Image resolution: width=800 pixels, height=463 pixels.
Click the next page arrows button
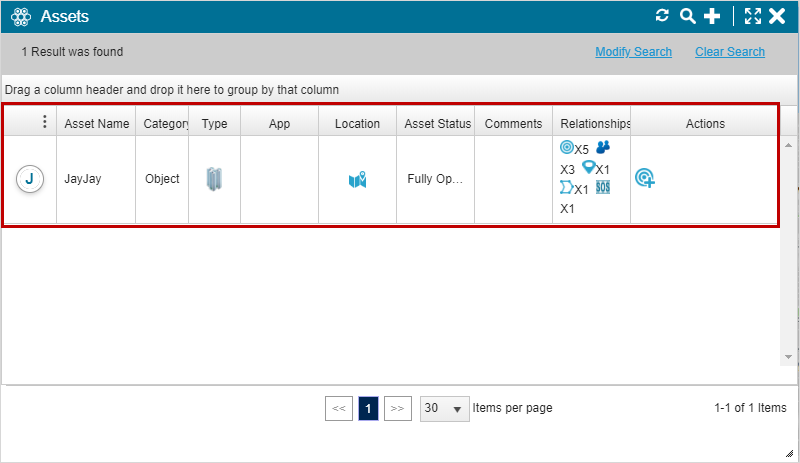coord(398,409)
